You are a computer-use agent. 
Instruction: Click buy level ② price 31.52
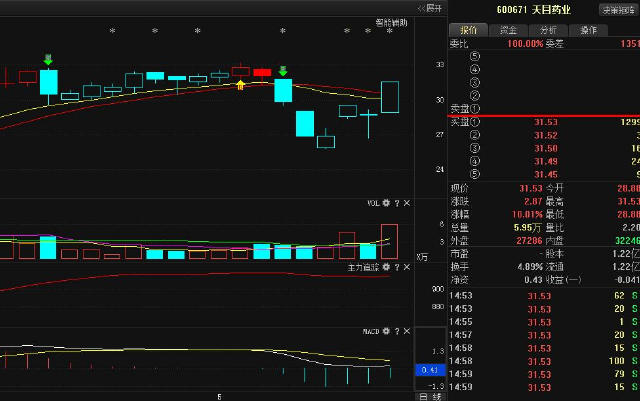pyautogui.click(x=546, y=135)
